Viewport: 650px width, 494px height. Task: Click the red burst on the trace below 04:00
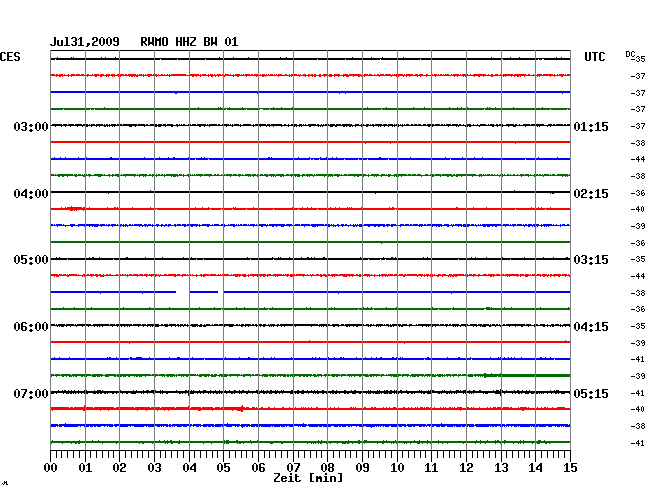pyautogui.click(x=74, y=208)
